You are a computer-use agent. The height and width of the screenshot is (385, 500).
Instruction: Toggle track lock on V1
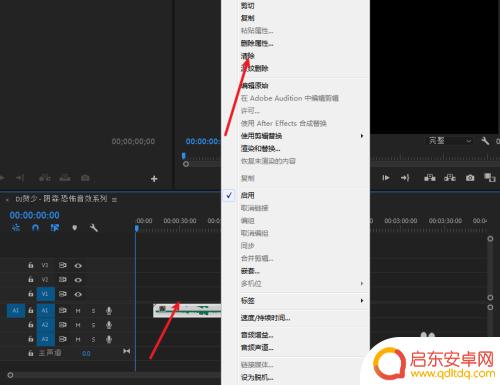[31, 294]
